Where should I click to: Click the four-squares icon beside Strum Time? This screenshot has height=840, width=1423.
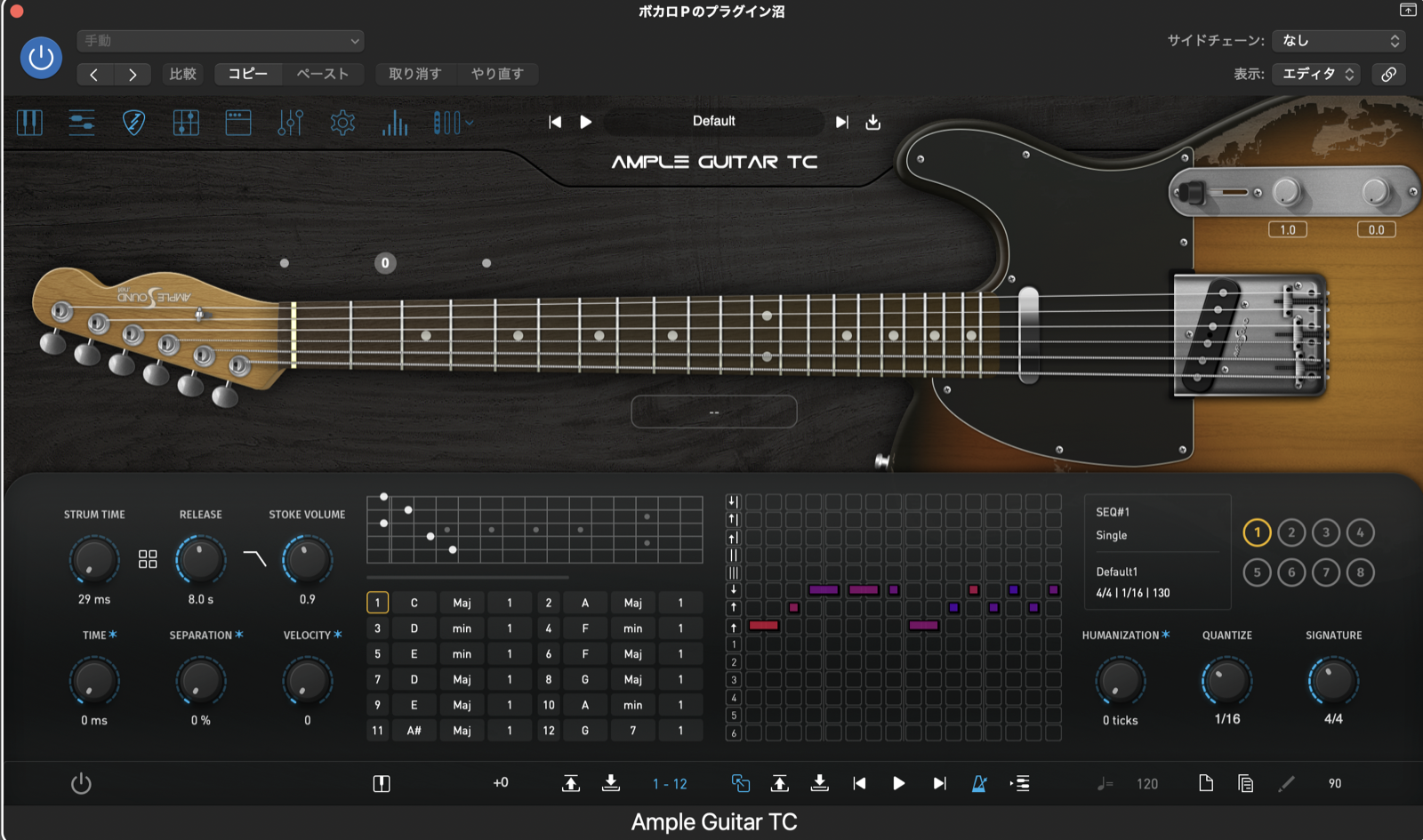click(x=148, y=559)
